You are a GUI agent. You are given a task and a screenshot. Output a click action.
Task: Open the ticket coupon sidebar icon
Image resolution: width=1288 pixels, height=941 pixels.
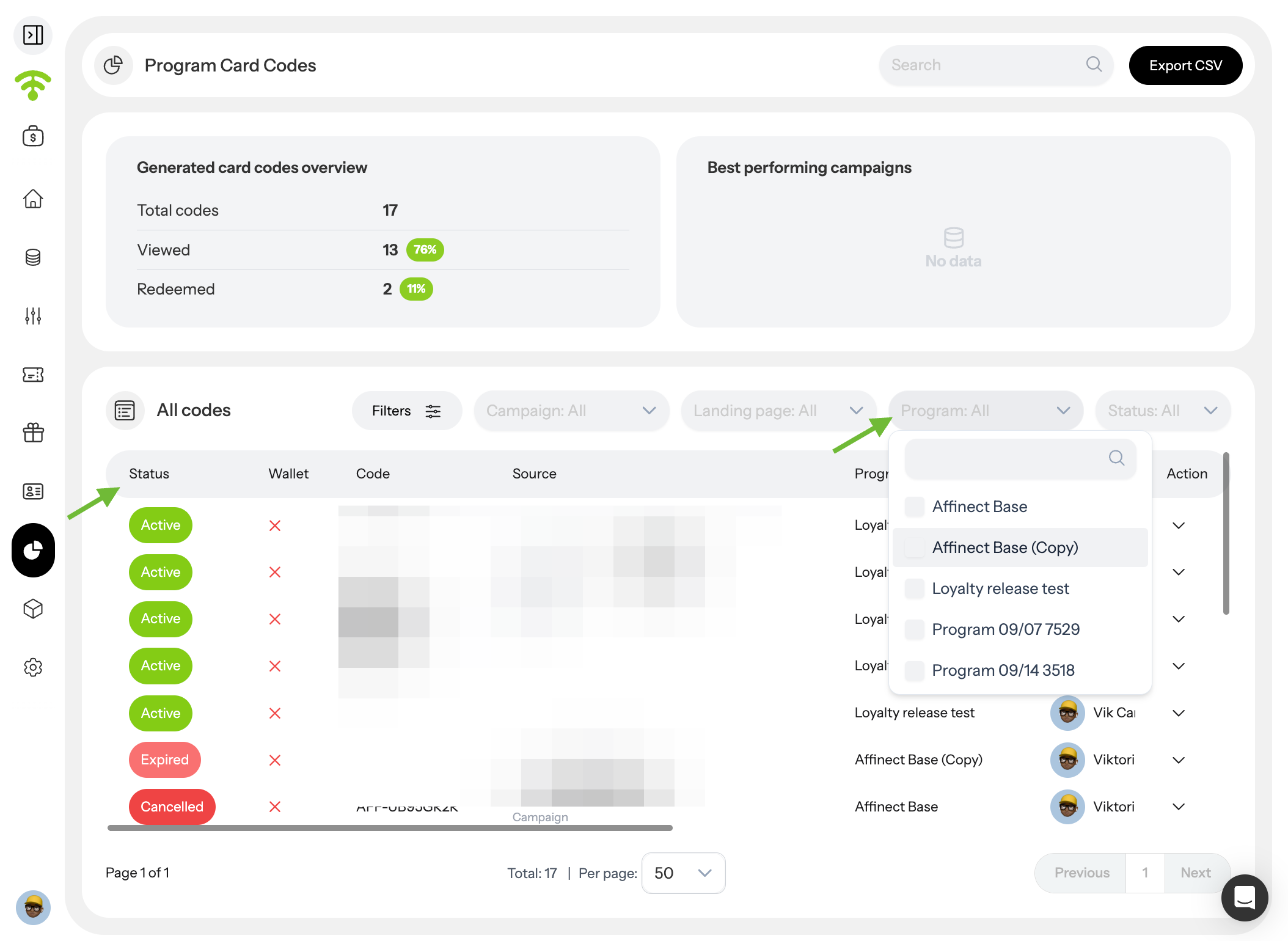tap(33, 375)
